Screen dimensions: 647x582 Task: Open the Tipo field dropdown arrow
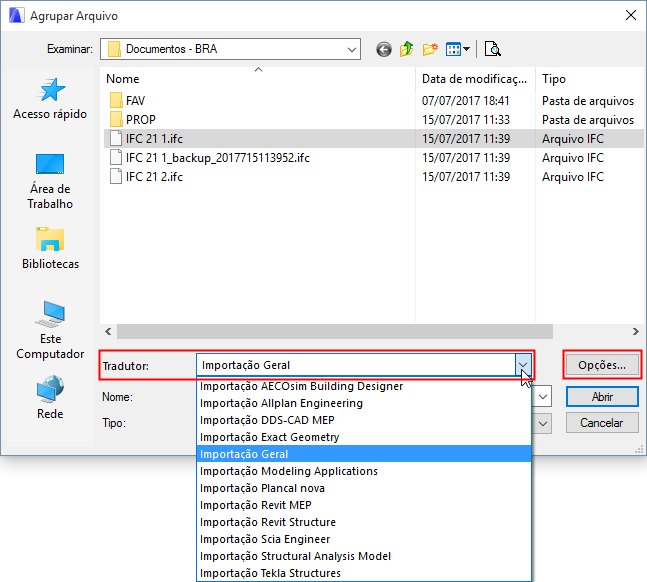[x=543, y=423]
